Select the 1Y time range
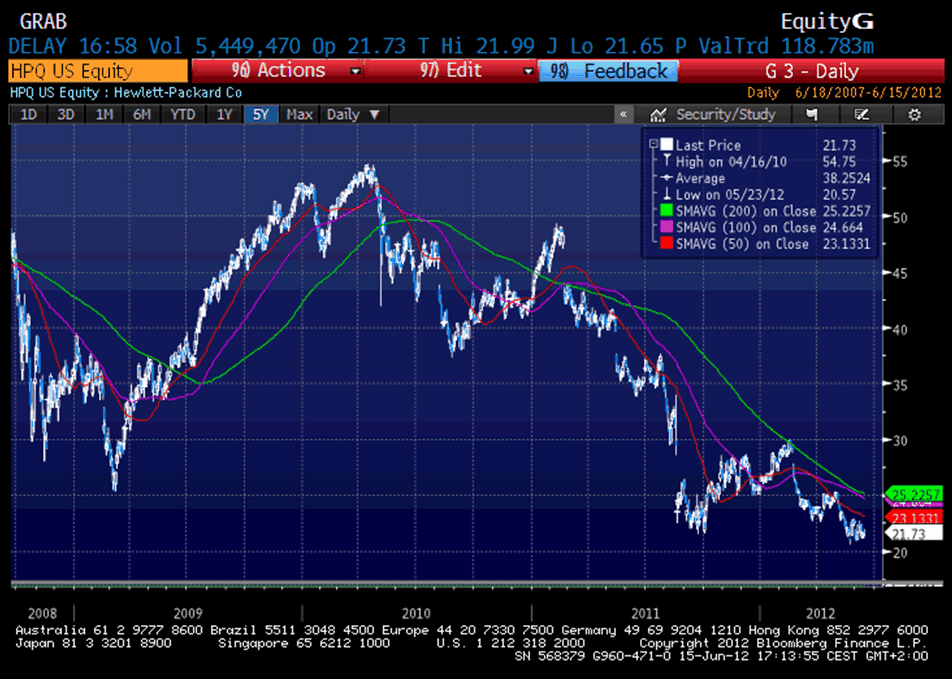 224,114
